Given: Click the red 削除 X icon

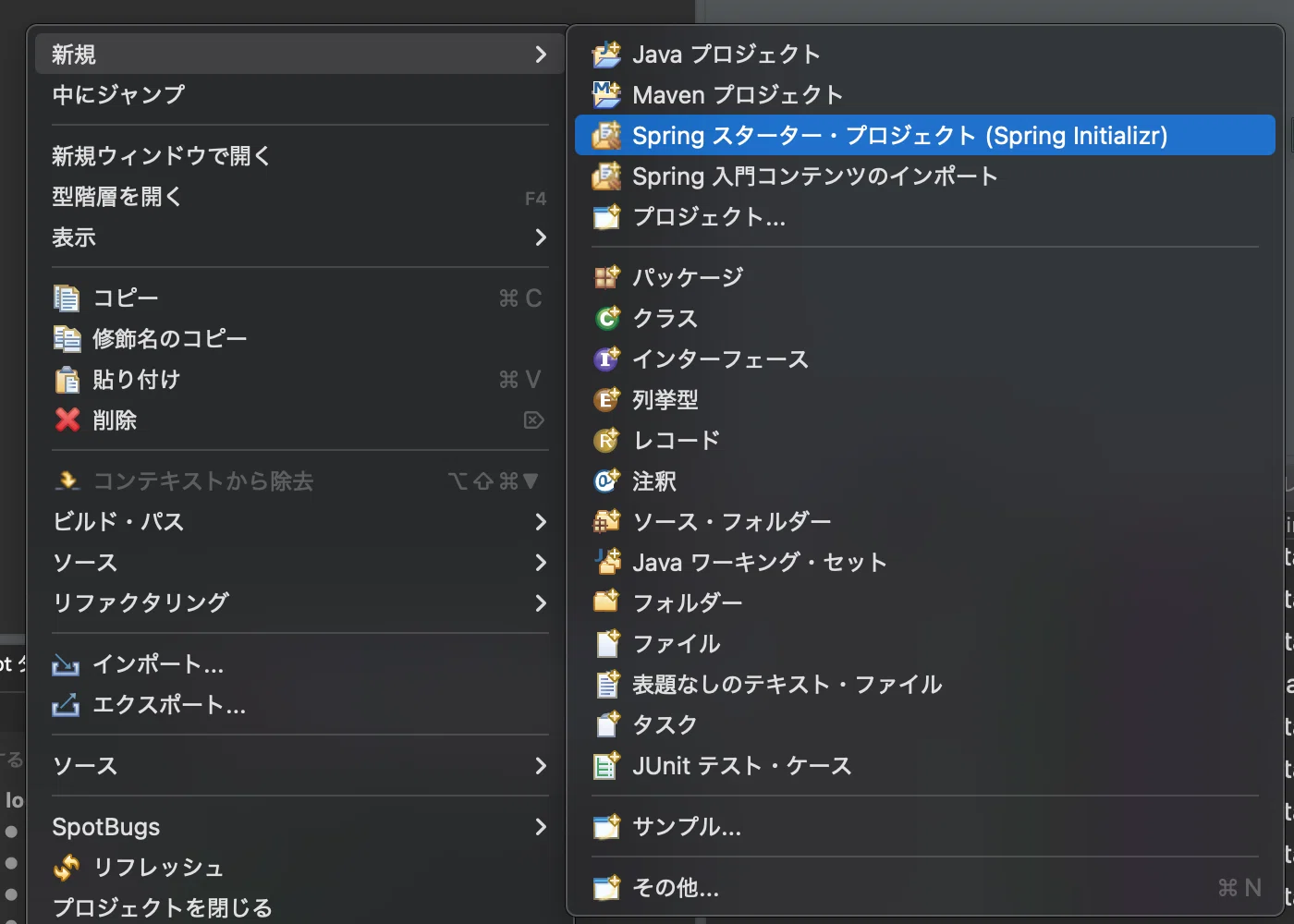Looking at the screenshot, I should coord(67,419).
